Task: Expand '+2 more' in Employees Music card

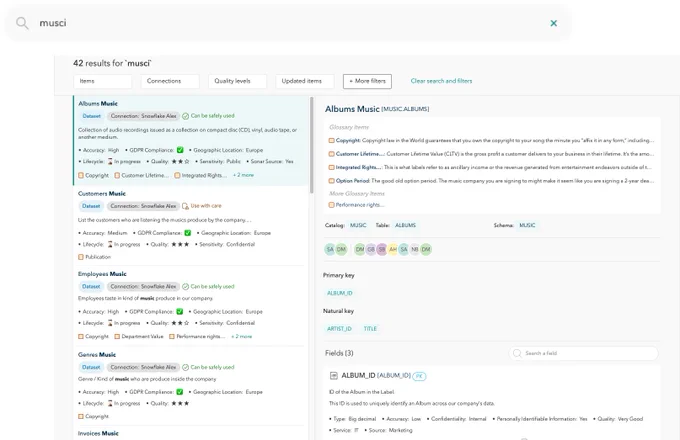Action: [242, 336]
